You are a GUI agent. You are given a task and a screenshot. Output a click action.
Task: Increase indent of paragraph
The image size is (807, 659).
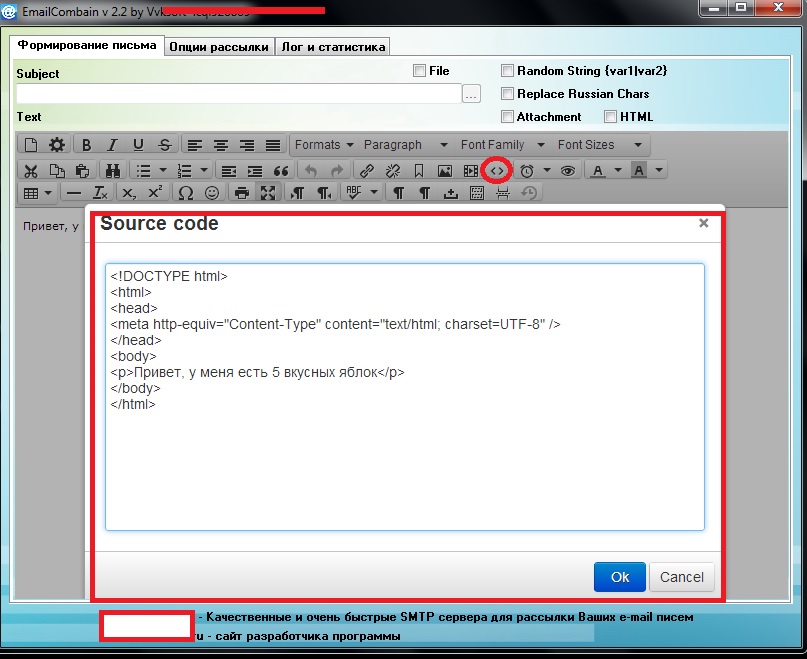[255, 171]
